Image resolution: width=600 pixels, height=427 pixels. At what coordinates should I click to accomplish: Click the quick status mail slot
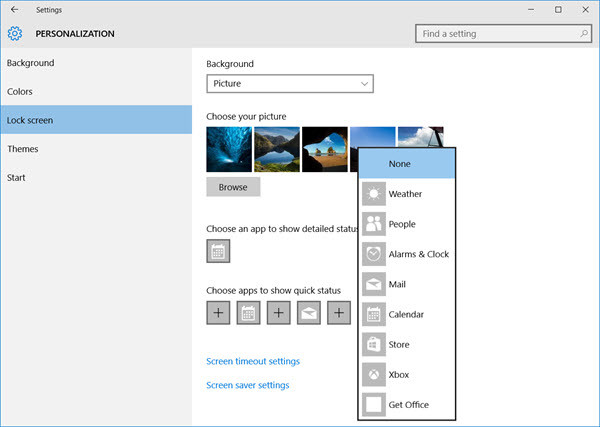[x=309, y=313]
